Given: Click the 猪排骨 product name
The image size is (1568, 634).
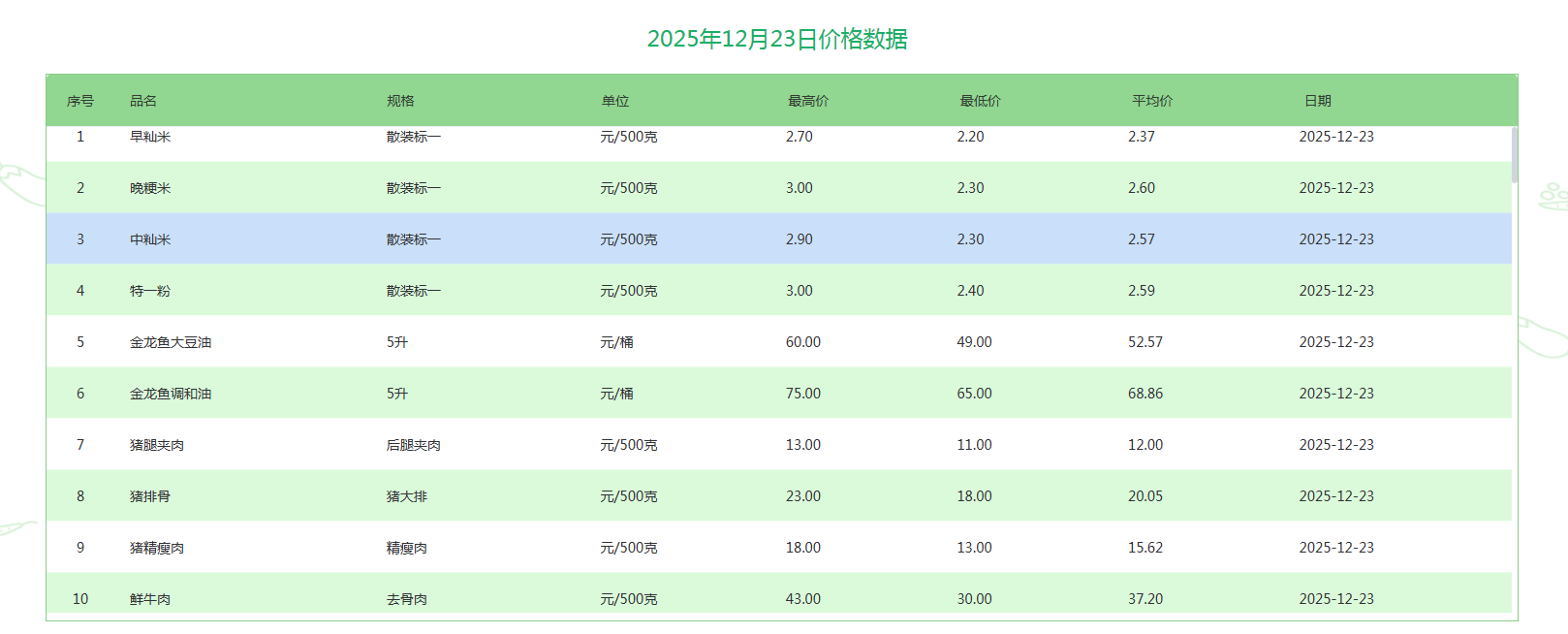Looking at the screenshot, I should [150, 496].
